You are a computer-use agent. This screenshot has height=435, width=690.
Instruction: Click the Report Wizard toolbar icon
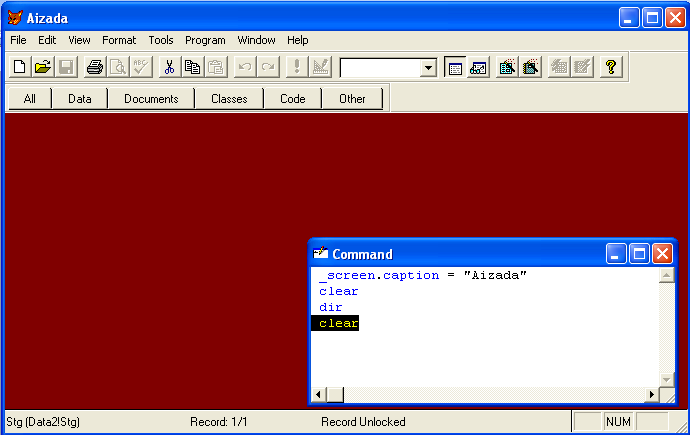tap(530, 67)
